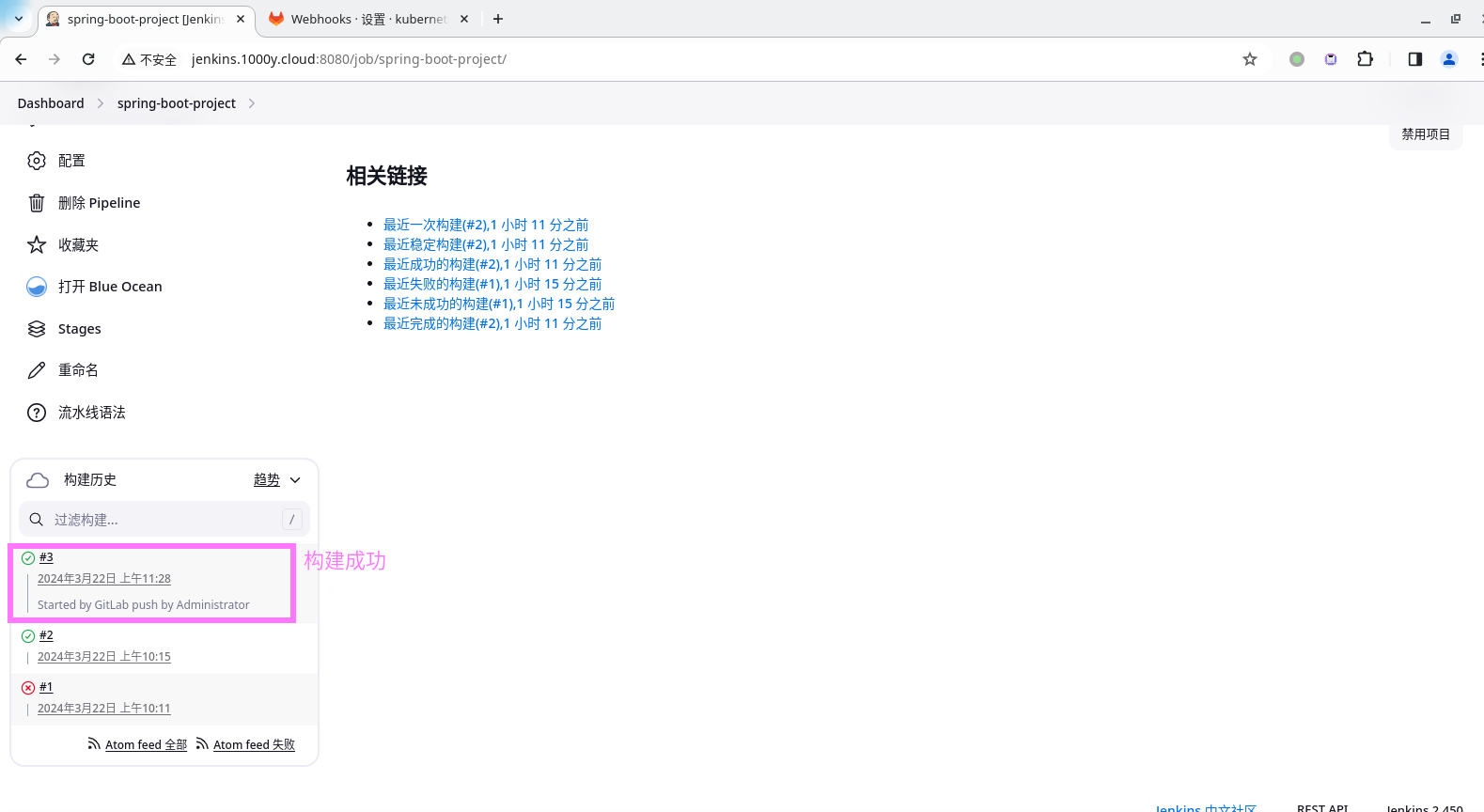Select 打开 Blue Ocean in the sidebar
The height and width of the screenshot is (812, 1484).
110,287
